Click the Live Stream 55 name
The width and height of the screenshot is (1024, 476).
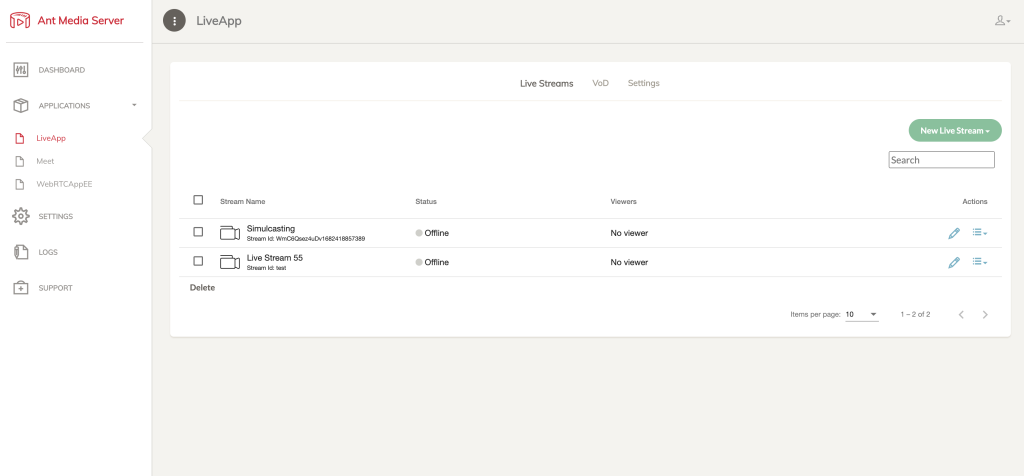tap(275, 258)
